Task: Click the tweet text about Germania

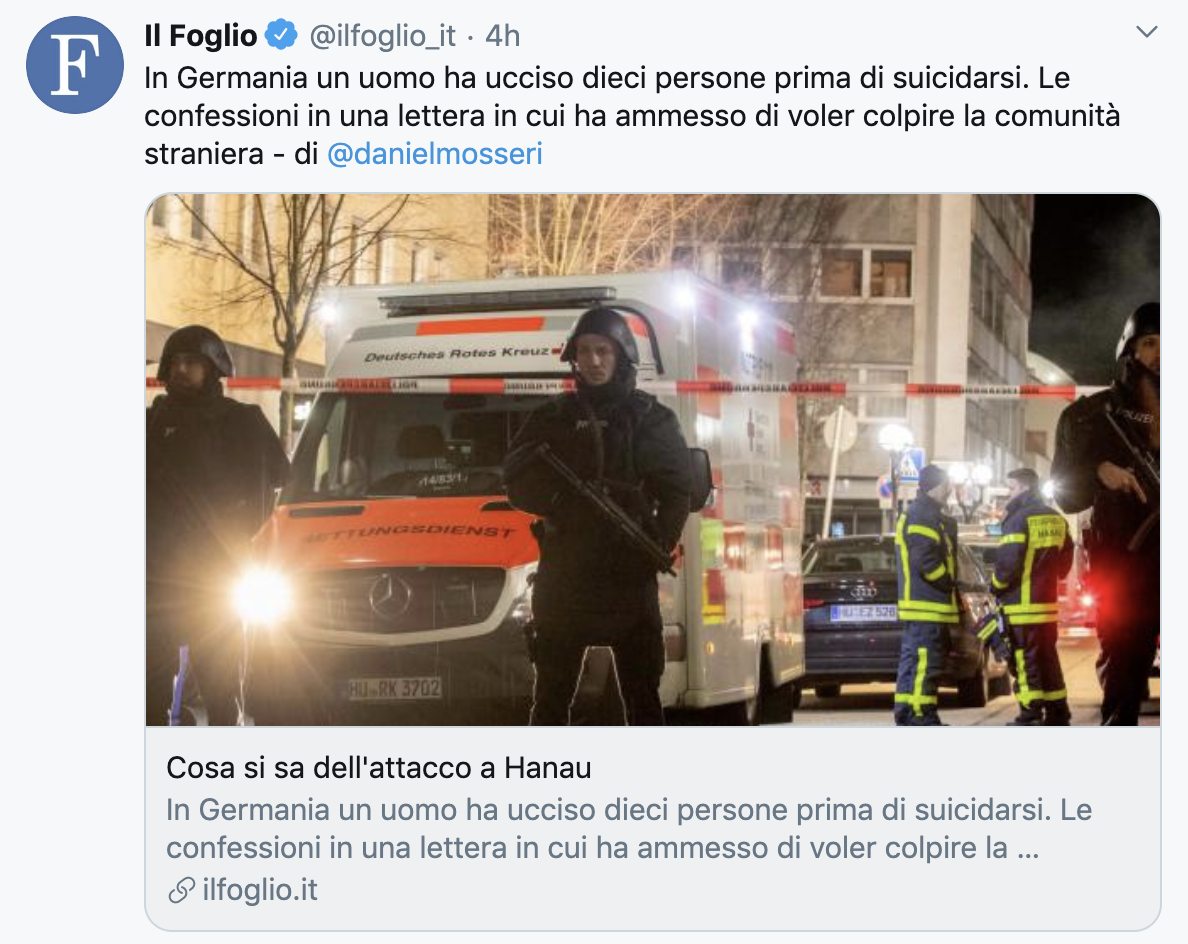Action: 632,116
